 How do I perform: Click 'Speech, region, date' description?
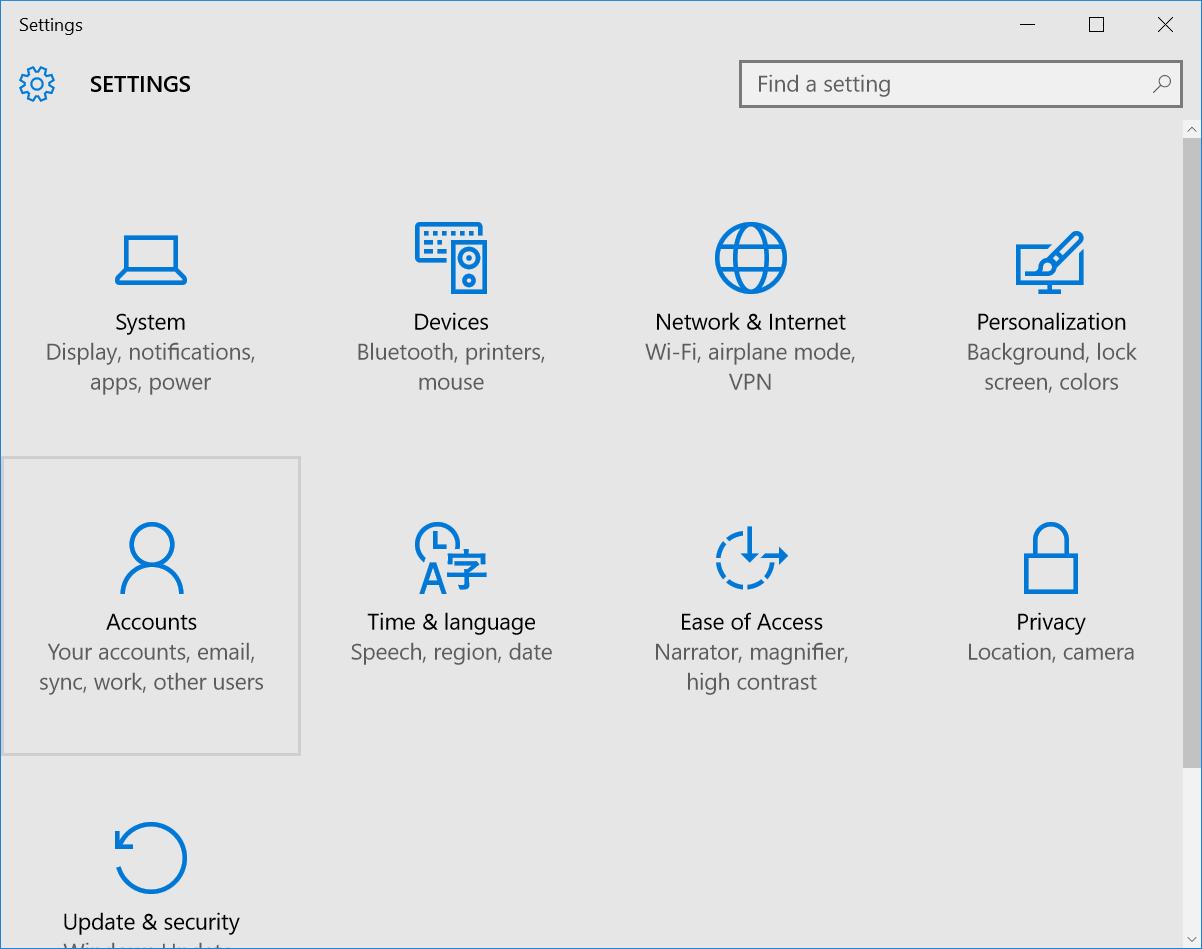point(451,652)
